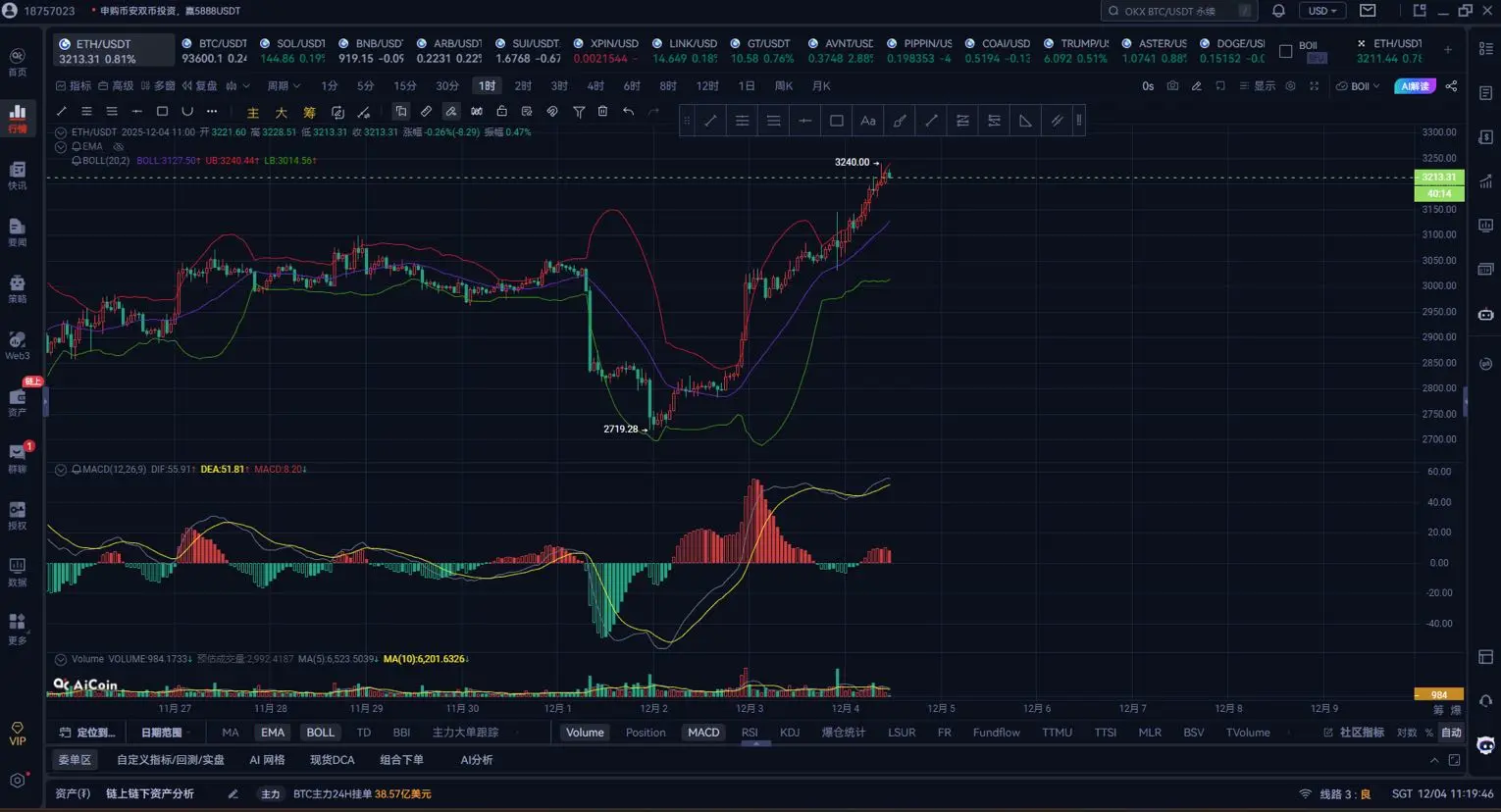Expand the chart type candlestick dropdown
The image size is (1501, 812).
coord(237,86)
